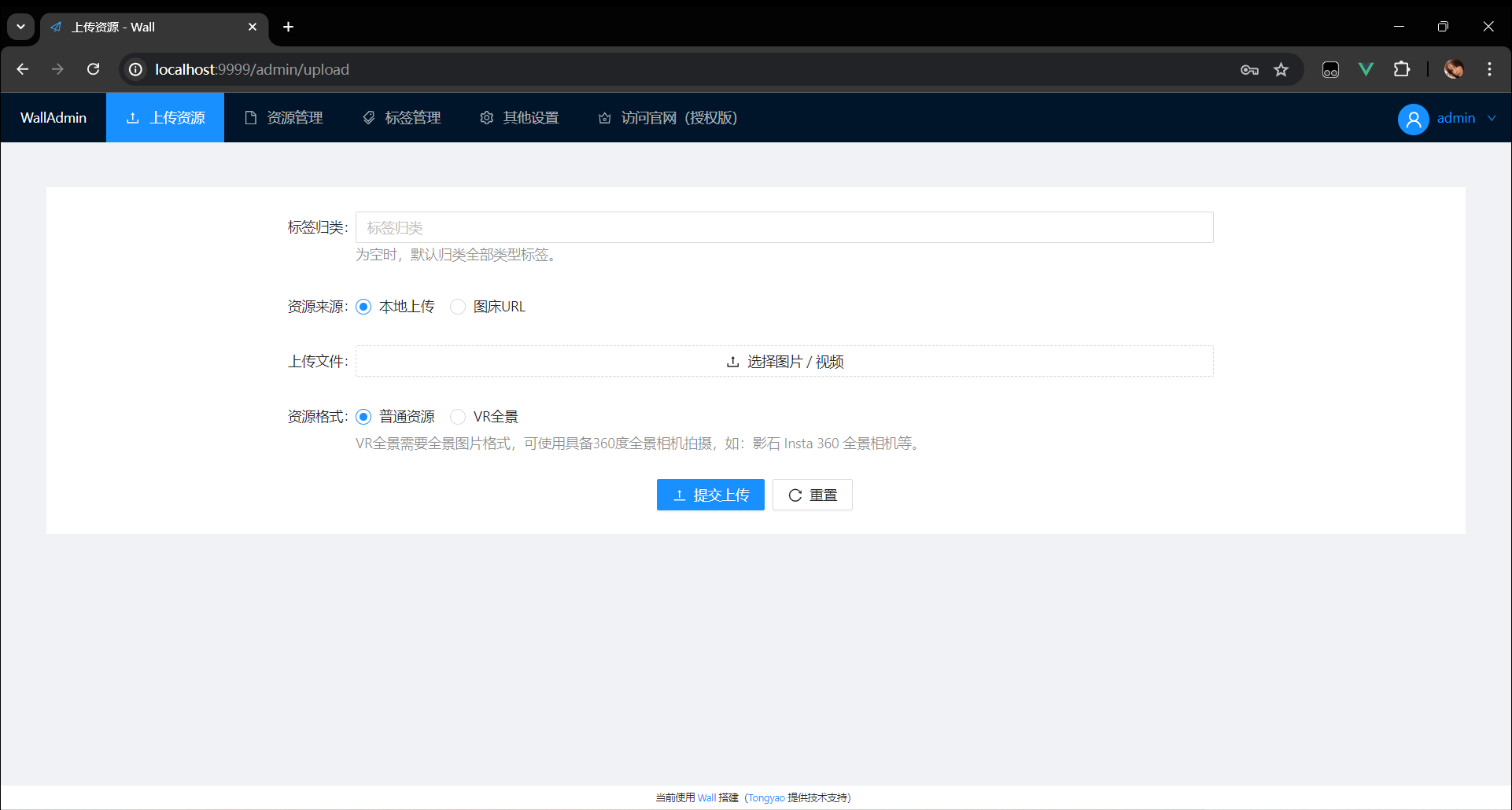Click the 标签归类 input field
The height and width of the screenshot is (810, 1512).
pyautogui.click(x=784, y=227)
